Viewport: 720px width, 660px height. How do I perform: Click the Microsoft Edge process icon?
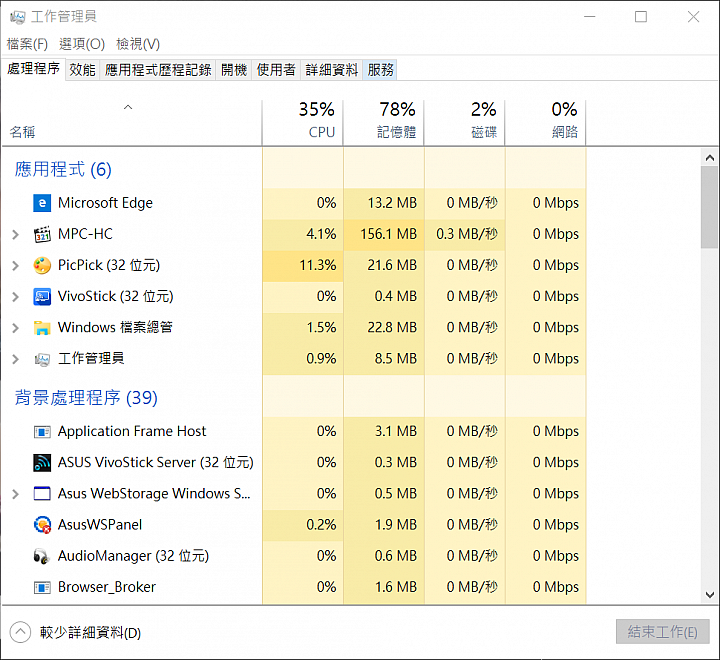point(42,203)
